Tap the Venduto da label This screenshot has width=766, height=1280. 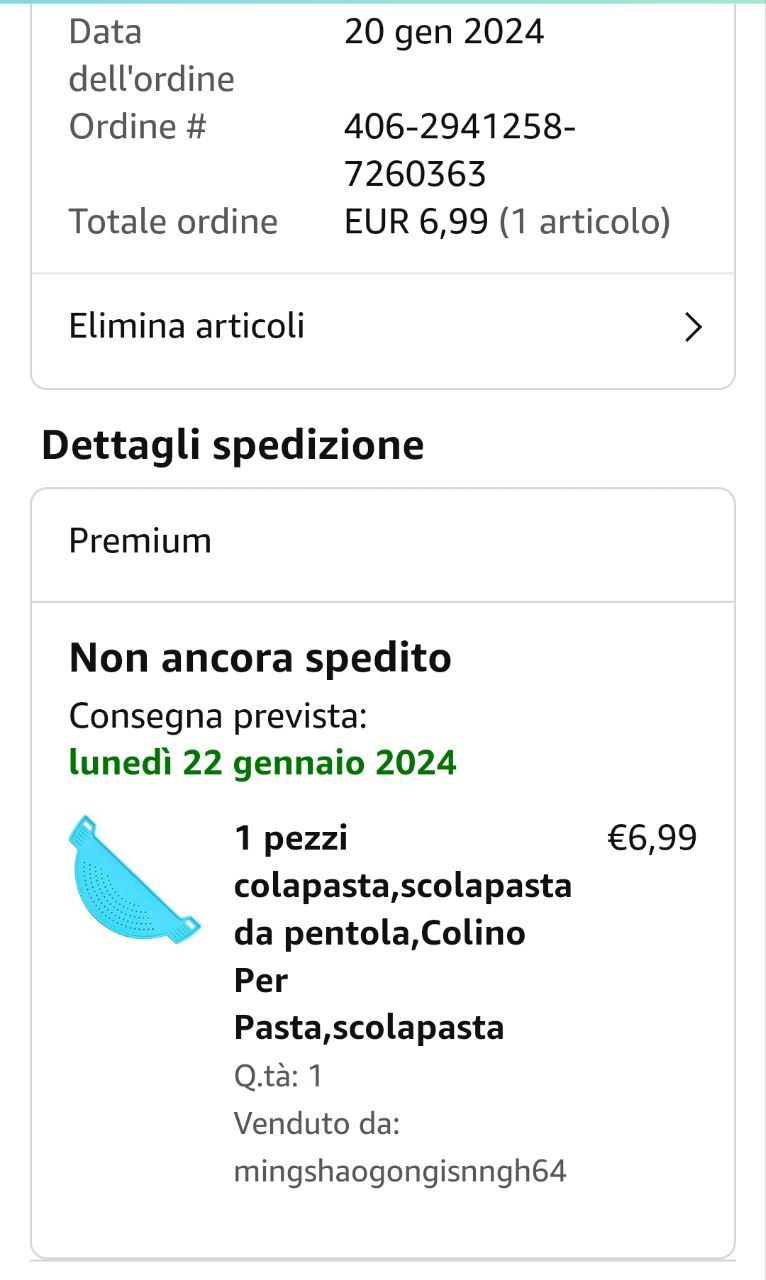[317, 1123]
